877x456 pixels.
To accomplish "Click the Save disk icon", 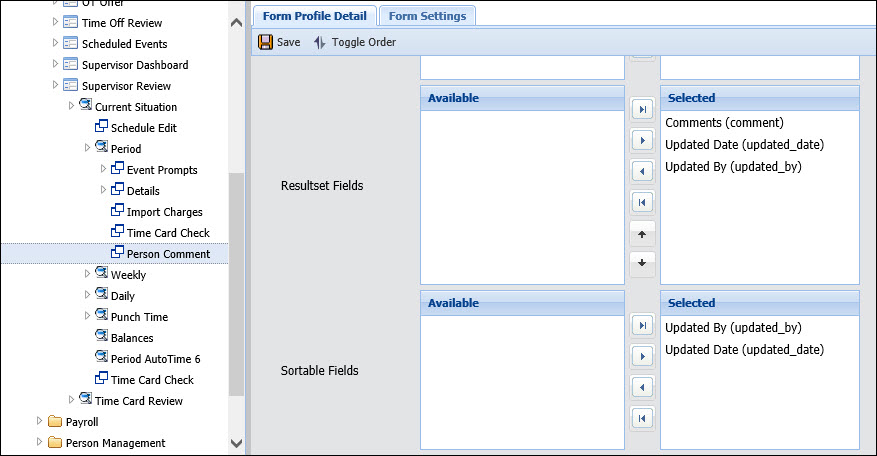I will (266, 42).
